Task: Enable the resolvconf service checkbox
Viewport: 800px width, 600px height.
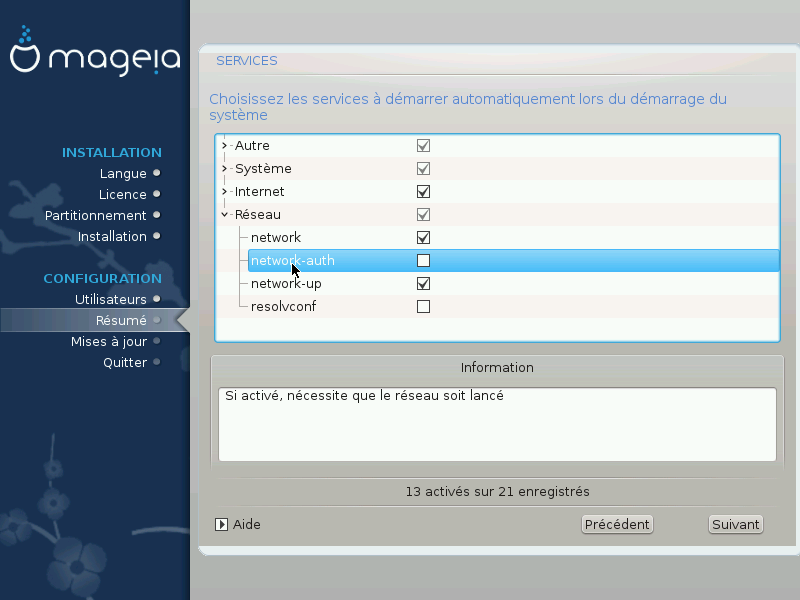Action: click(423, 307)
